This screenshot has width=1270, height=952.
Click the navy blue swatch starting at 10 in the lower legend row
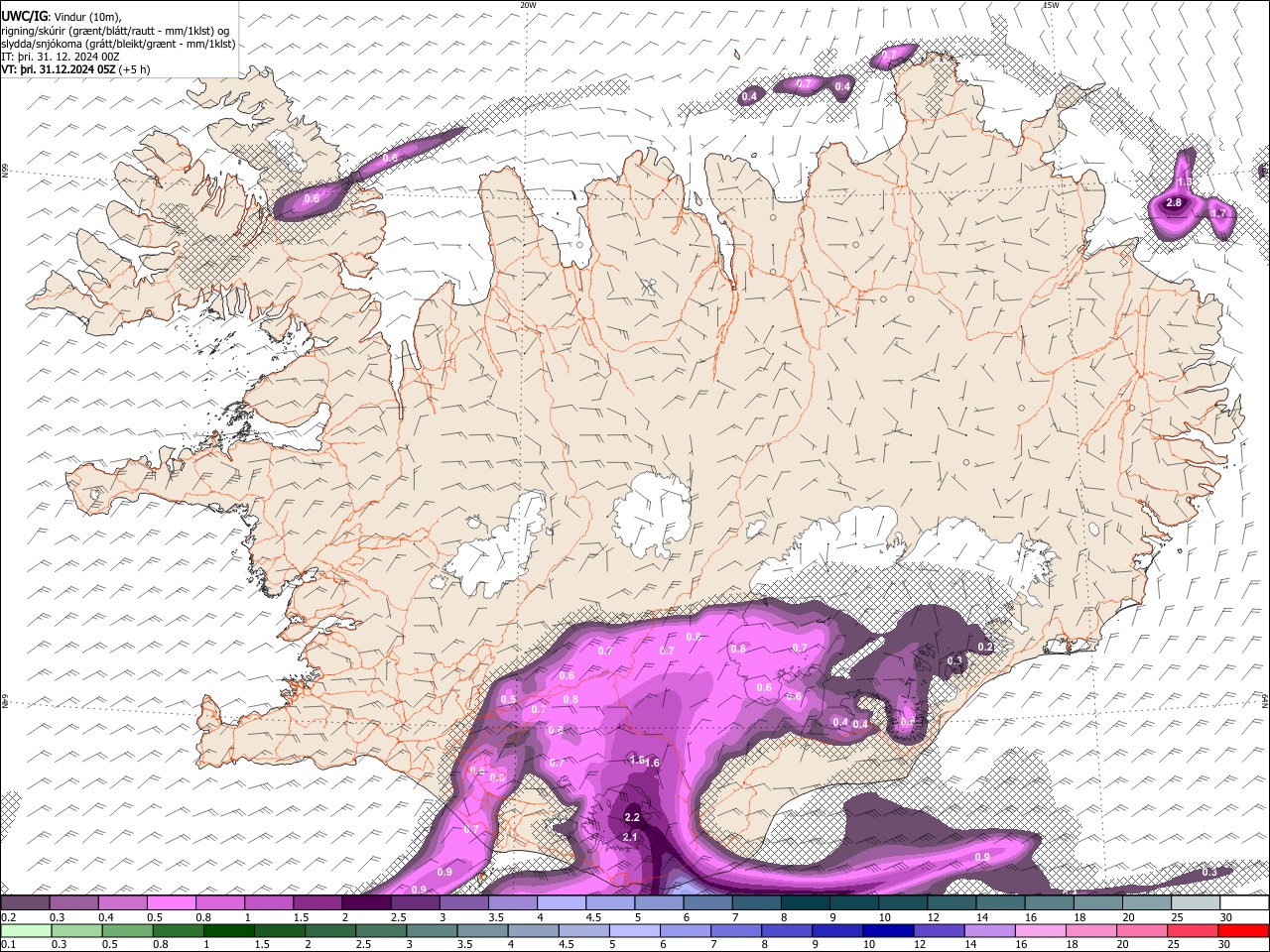coord(887,930)
